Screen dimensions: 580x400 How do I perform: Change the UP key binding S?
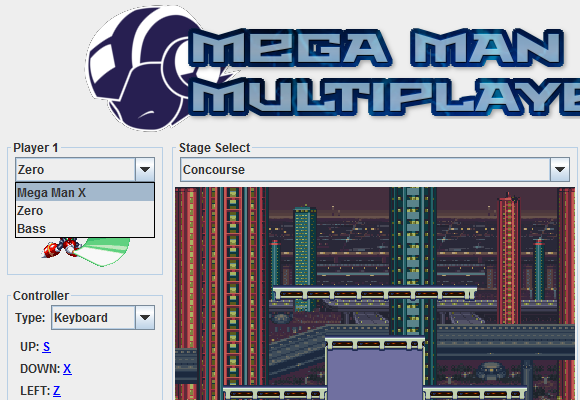tap(47, 347)
